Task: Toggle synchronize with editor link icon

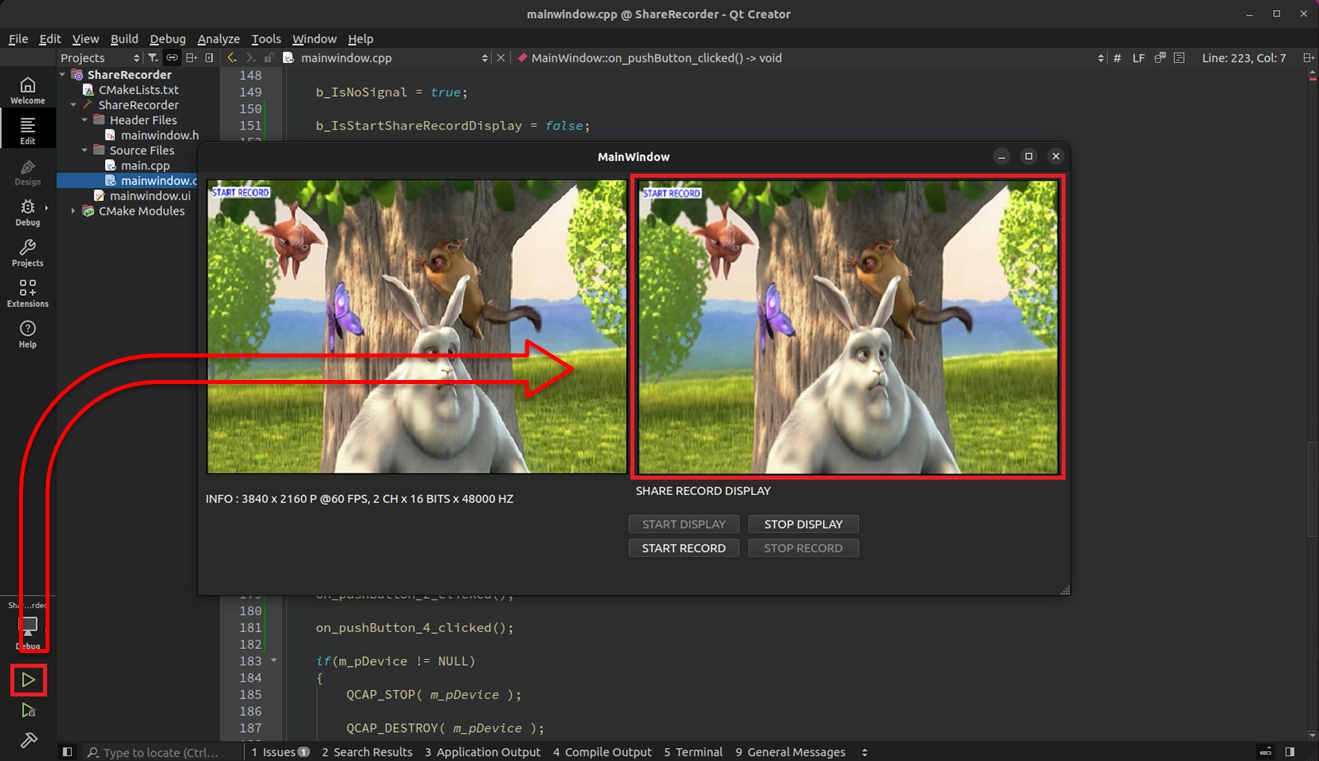Action: tap(172, 58)
